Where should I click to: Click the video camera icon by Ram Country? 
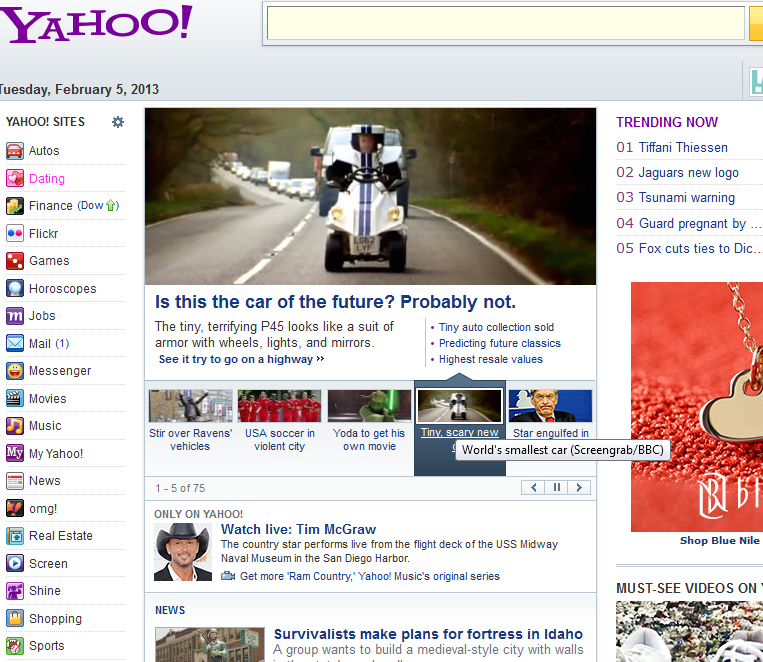(228, 576)
